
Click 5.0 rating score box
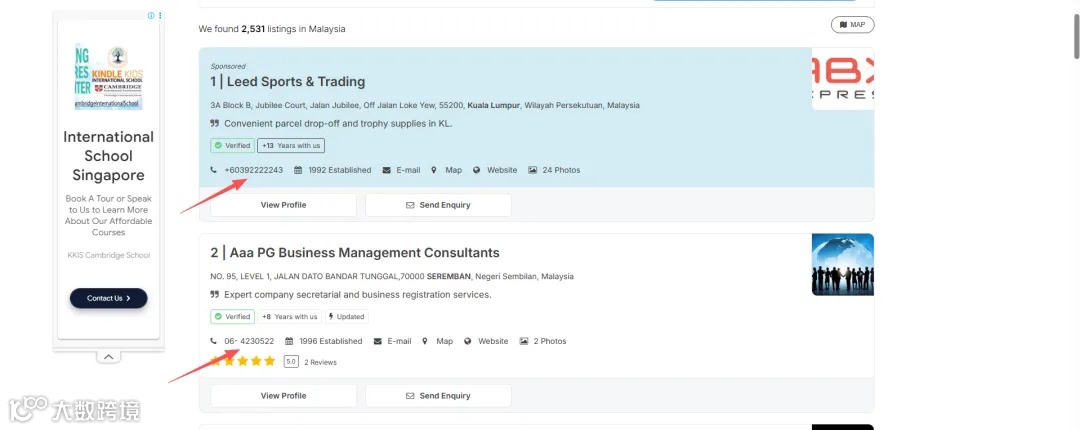point(291,362)
